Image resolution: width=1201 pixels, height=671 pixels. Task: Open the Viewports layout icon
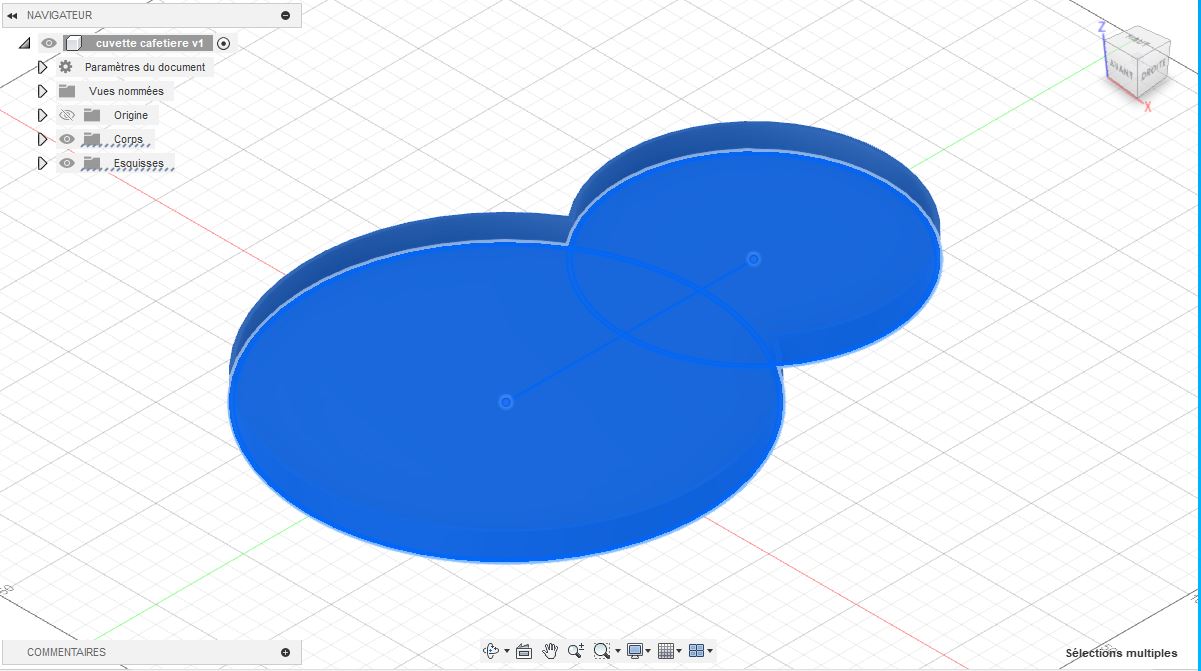coord(697,651)
